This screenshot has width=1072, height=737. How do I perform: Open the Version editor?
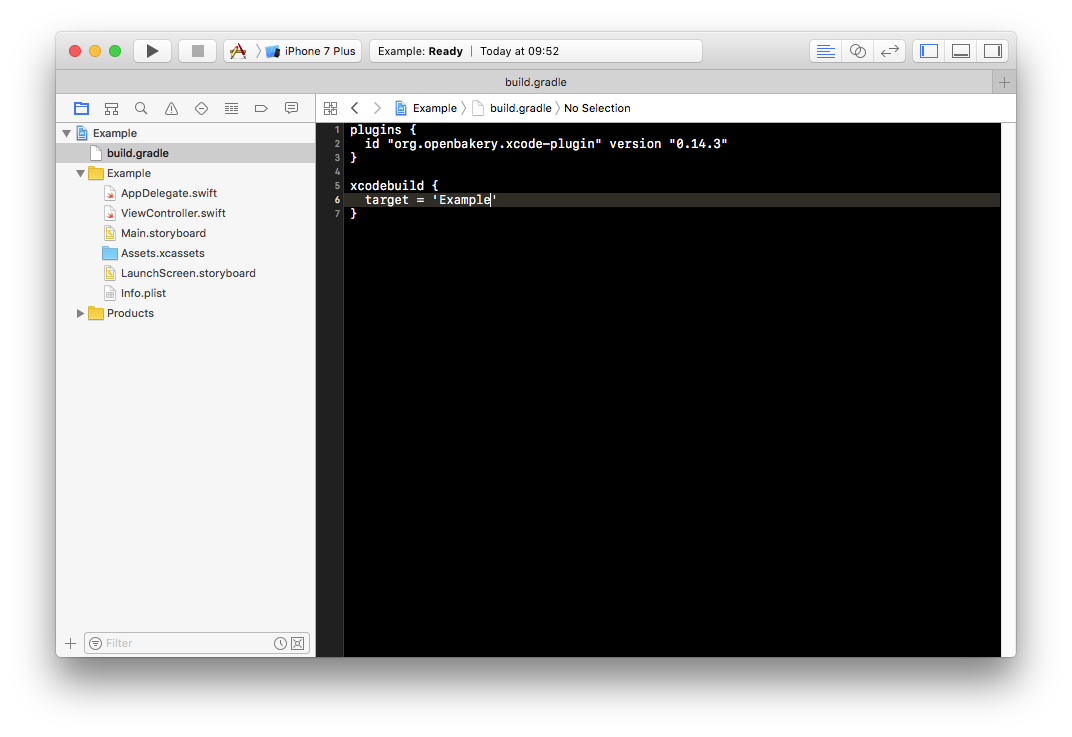pos(889,51)
